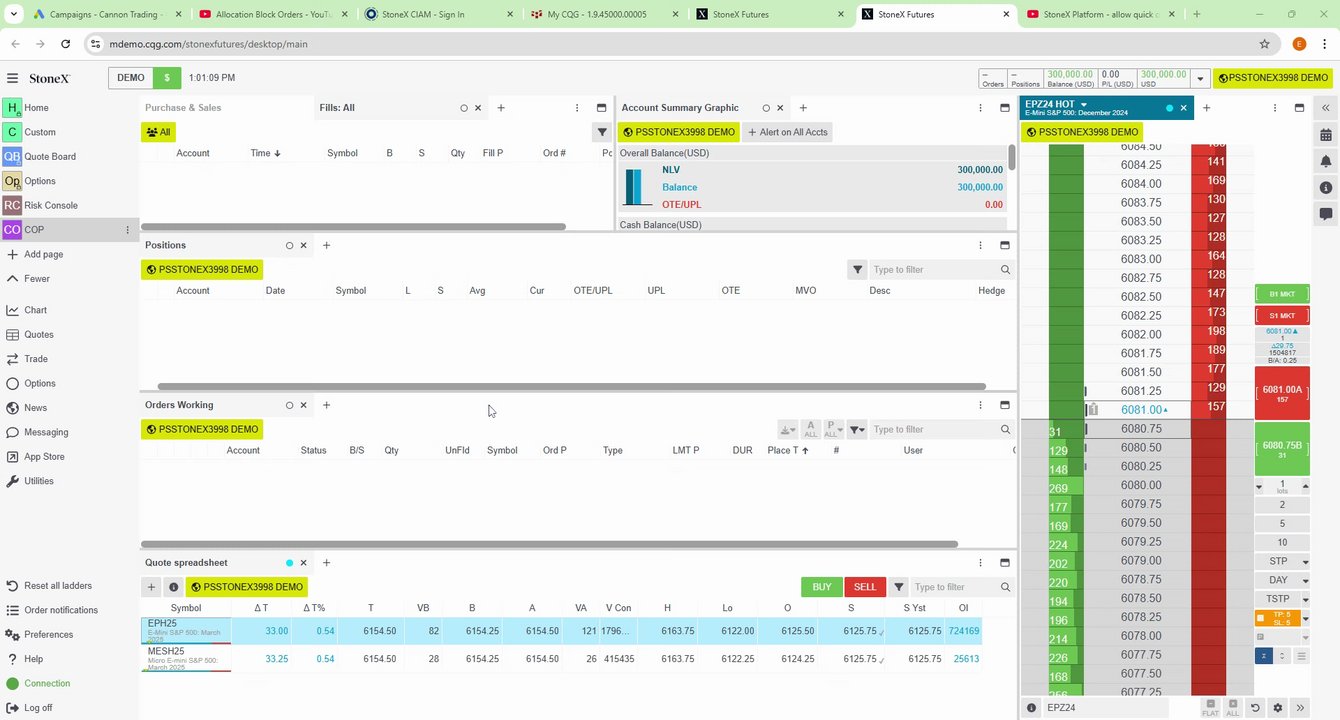Viewport: 1340px width, 720px height.
Task: Decrease lots with down arrow
Action: 1260,487
